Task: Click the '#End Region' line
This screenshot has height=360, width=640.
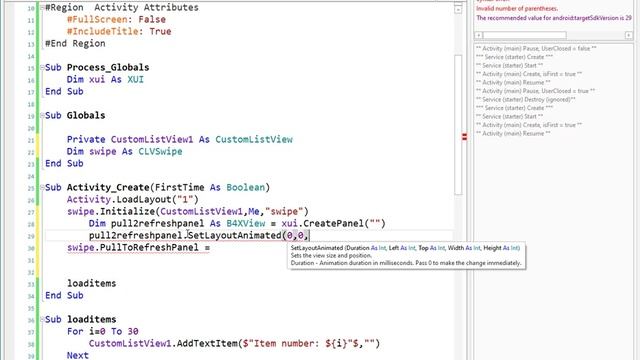Action: point(75,44)
